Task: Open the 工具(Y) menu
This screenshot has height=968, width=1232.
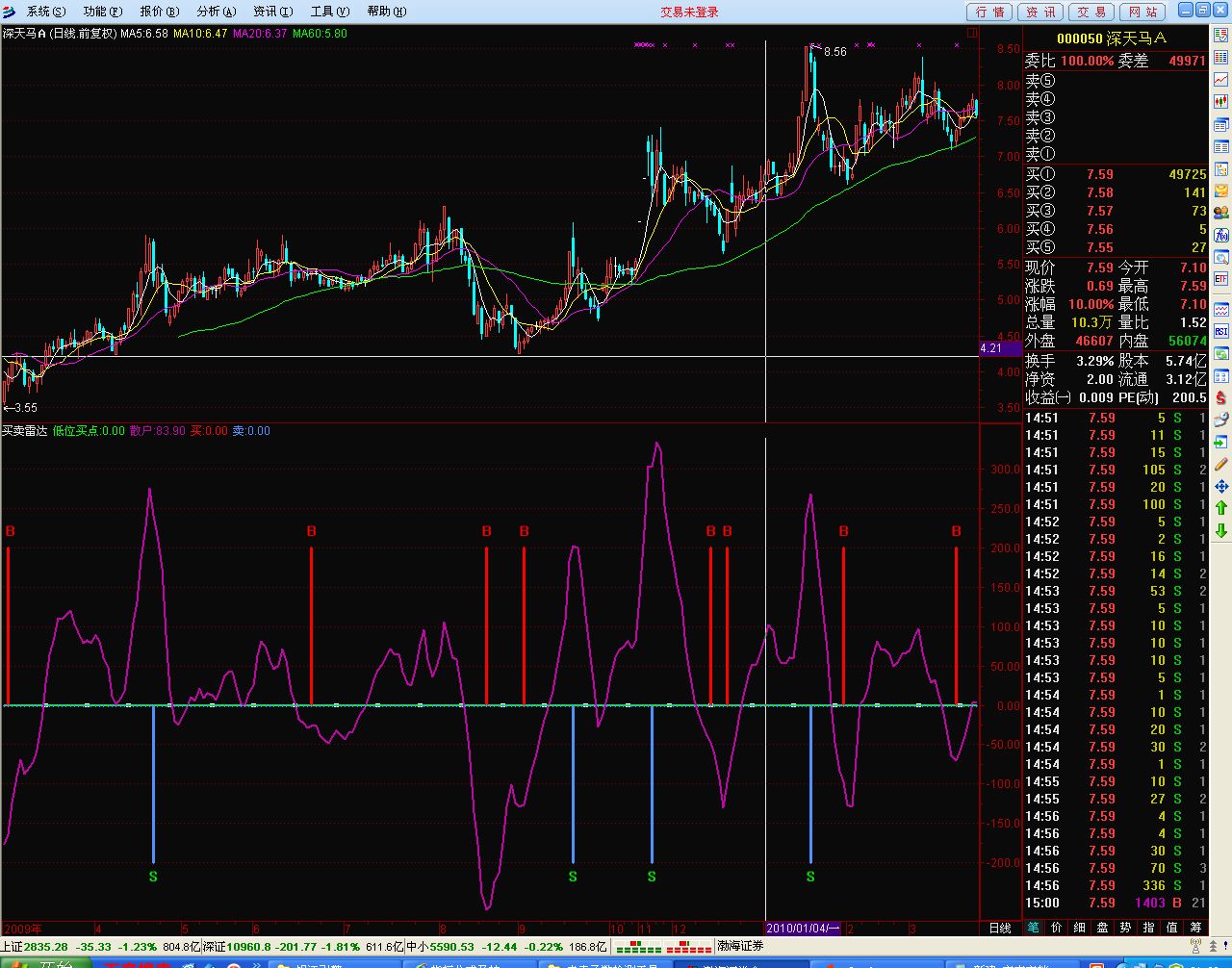Action: pyautogui.click(x=330, y=12)
